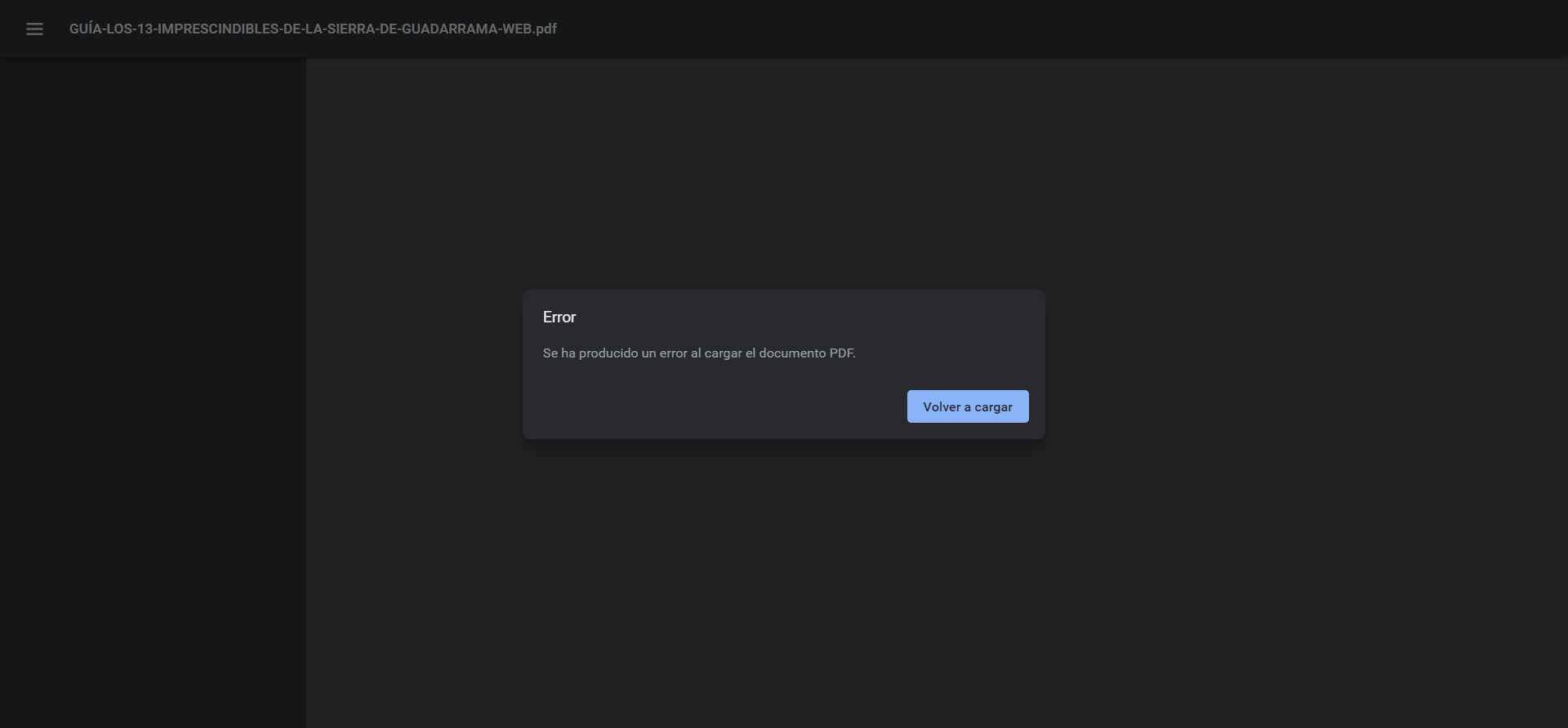The image size is (1568, 728).
Task: Open the menu icon left of the file name
Action: tap(34, 29)
